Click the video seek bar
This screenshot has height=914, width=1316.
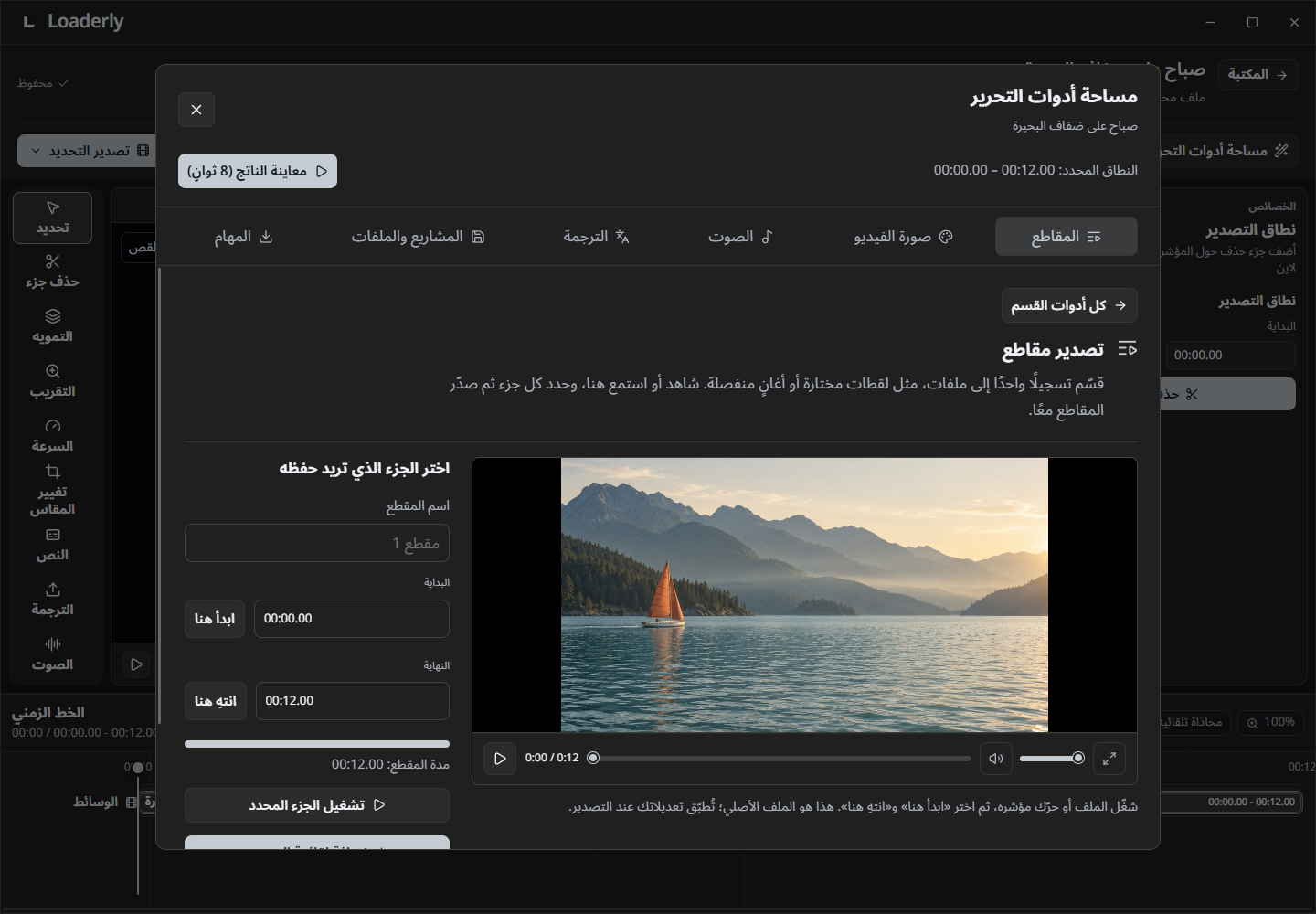(781, 758)
